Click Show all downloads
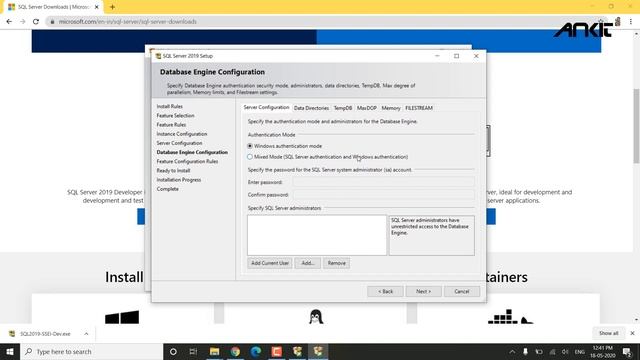Viewport: 640px width, 360px height. [608, 333]
